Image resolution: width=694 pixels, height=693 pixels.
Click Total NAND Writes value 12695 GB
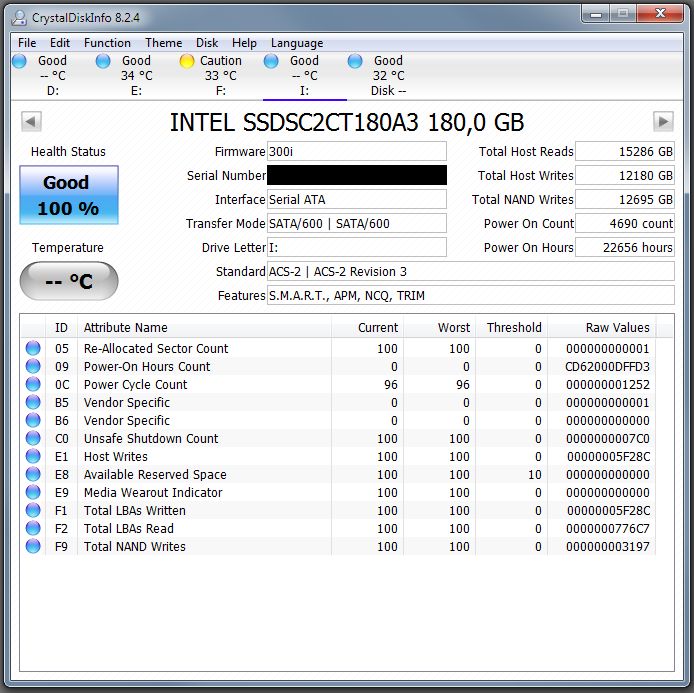pos(625,199)
